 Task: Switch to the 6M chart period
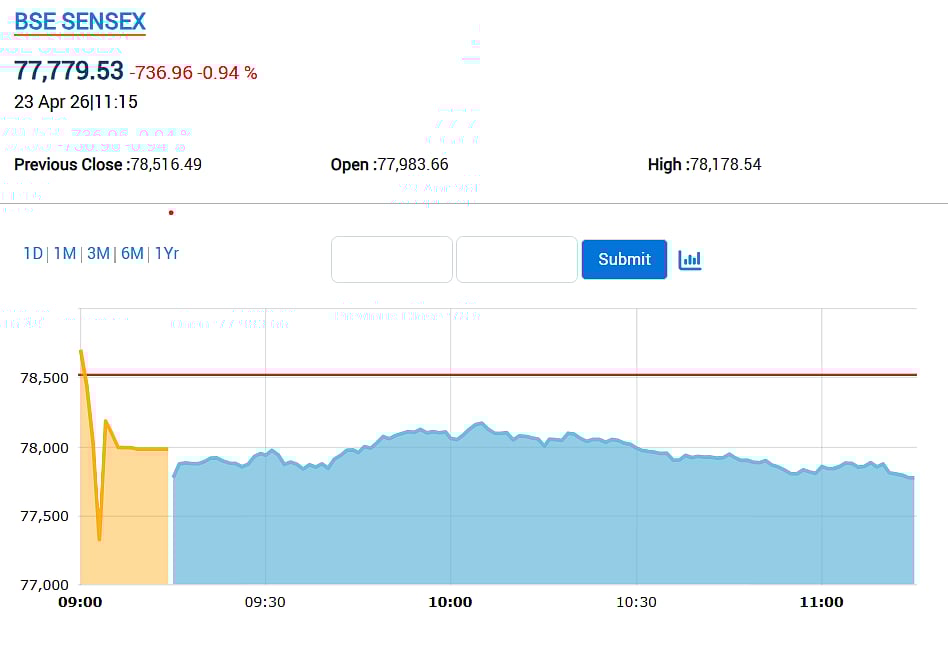pos(132,254)
